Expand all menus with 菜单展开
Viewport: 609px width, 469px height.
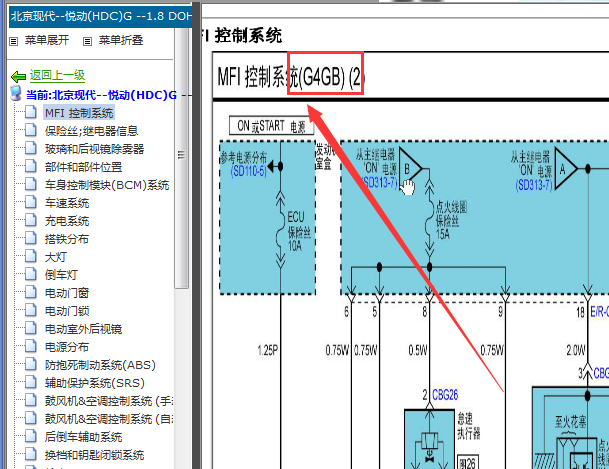[47, 40]
